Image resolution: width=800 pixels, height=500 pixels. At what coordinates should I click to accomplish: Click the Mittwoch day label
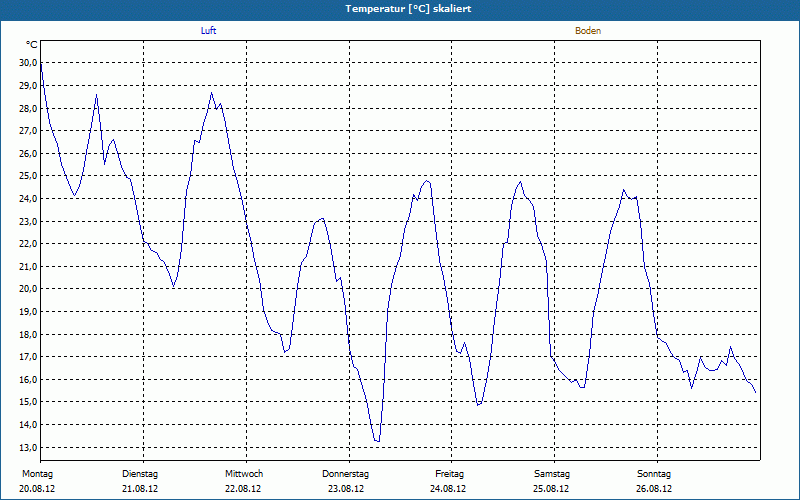244,474
